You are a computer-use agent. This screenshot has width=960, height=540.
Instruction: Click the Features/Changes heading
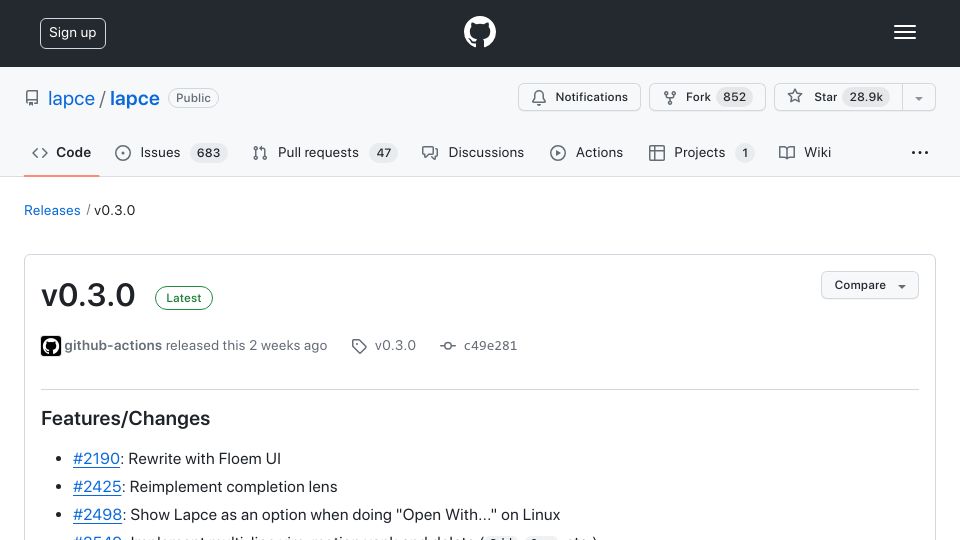click(x=126, y=419)
